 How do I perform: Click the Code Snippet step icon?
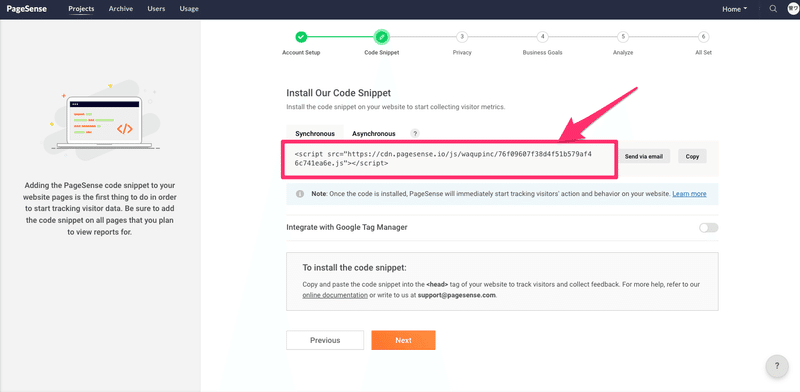click(382, 37)
